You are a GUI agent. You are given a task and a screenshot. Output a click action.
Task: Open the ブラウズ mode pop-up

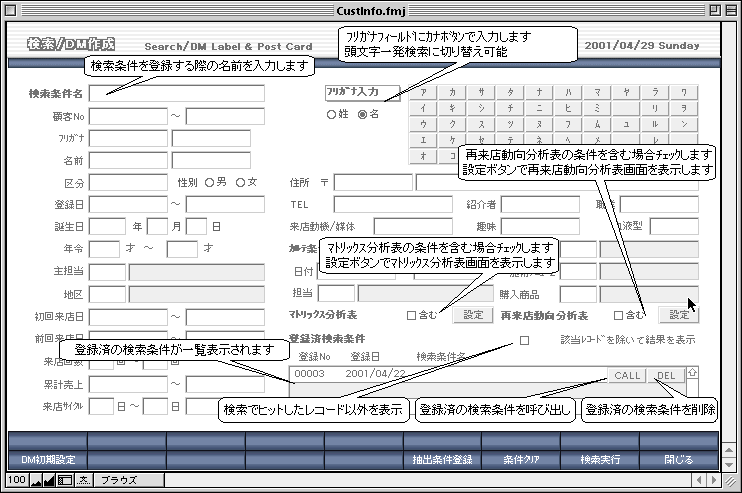[x=128, y=480]
